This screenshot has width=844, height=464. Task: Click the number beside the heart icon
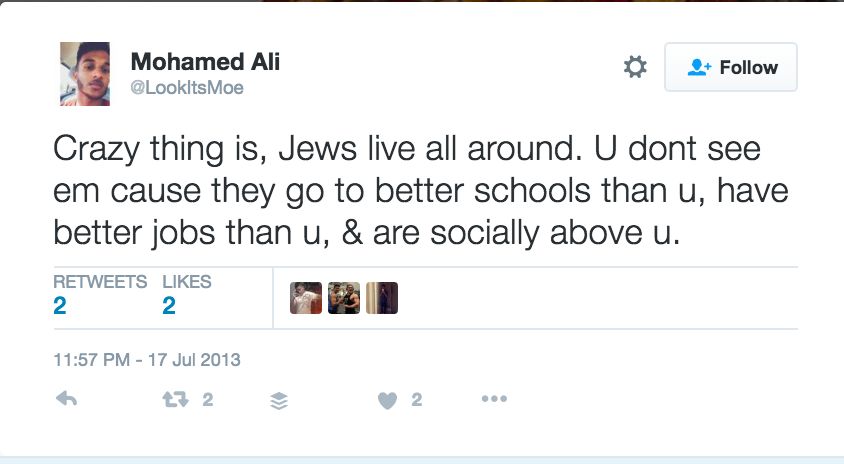[416, 400]
